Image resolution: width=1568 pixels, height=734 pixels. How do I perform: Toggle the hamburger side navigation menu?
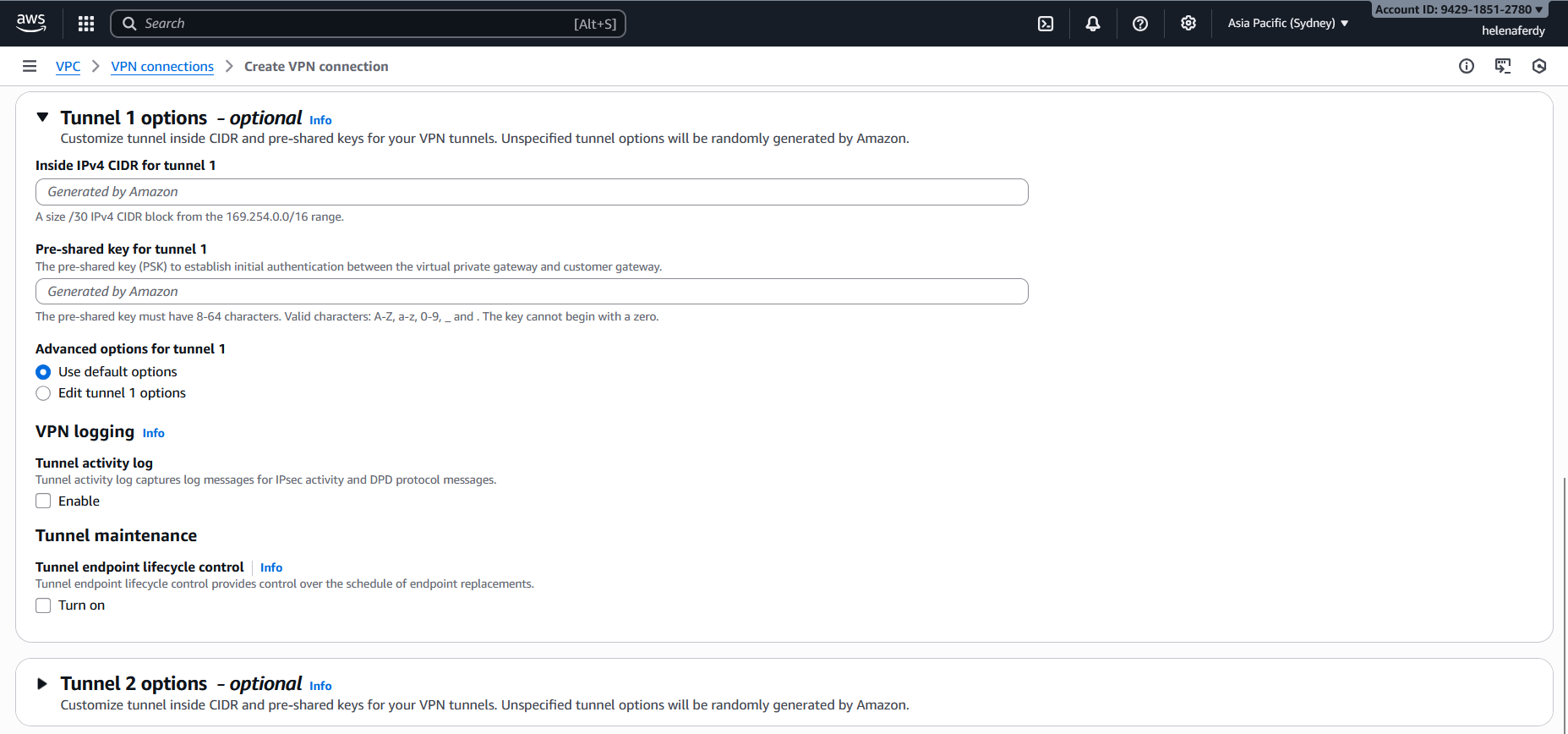click(30, 66)
